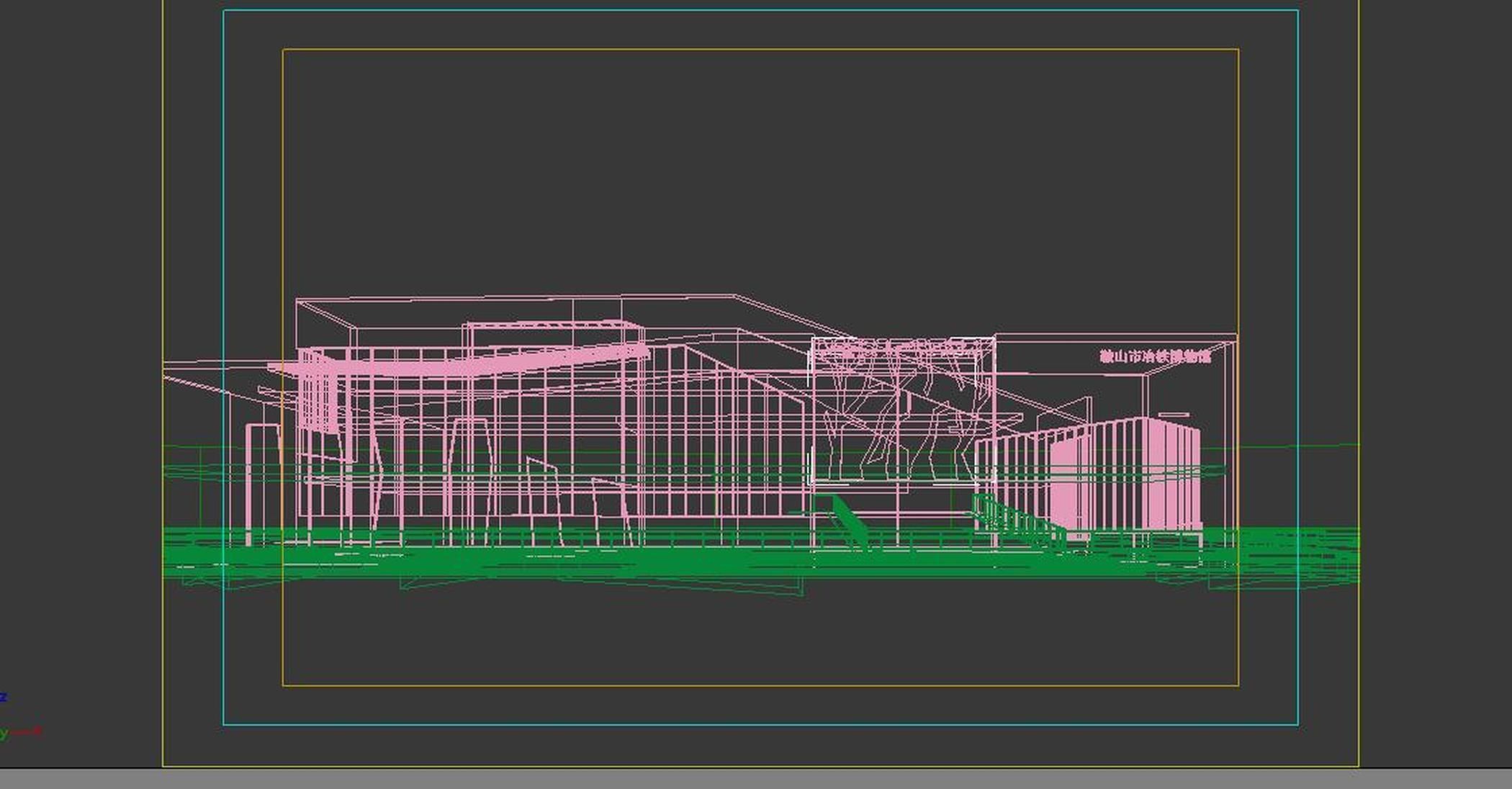Click the red X axis label
1512x789 pixels.
tap(37, 731)
